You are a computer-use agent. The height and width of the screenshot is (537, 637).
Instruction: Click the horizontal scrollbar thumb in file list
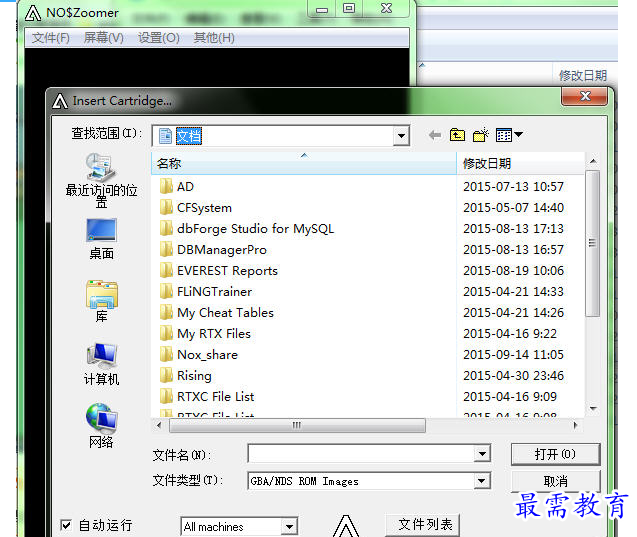coord(297,425)
